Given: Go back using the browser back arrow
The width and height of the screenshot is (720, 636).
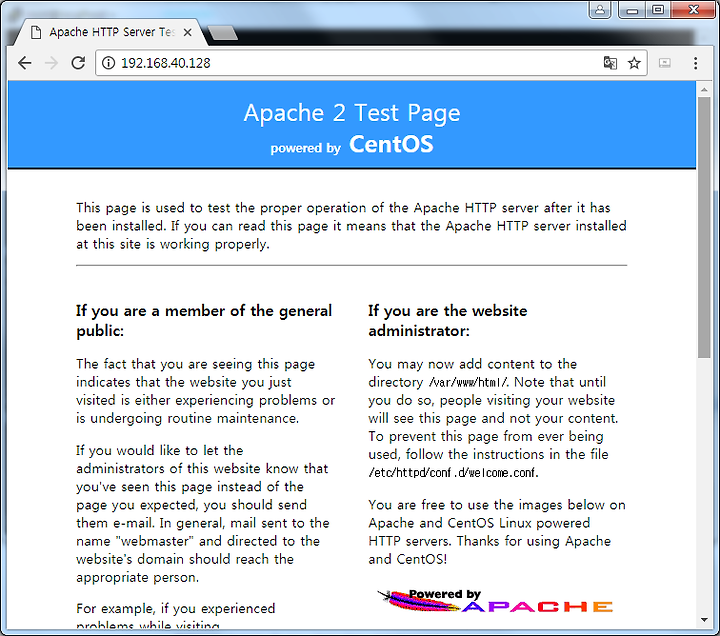Looking at the screenshot, I should tap(25, 63).
